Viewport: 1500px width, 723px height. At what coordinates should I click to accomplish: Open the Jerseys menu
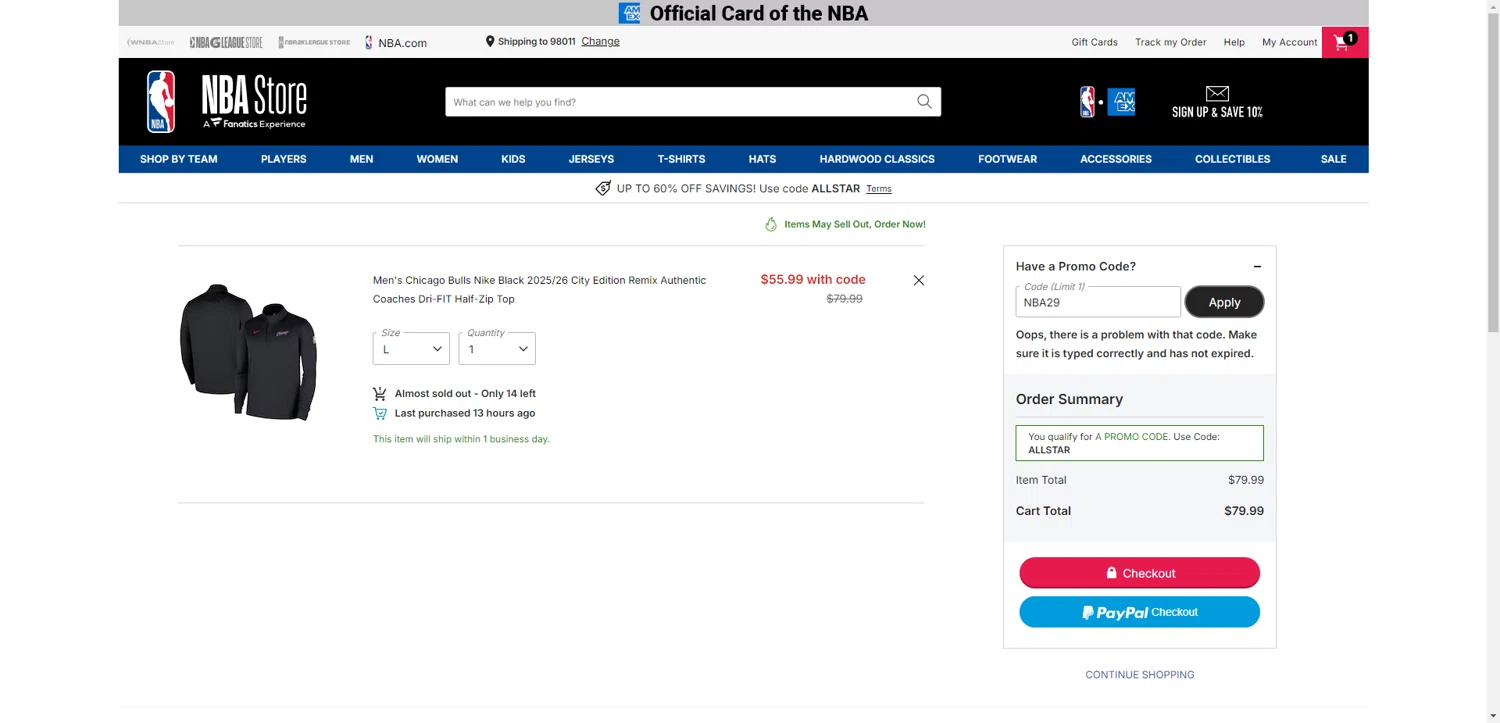pyautogui.click(x=591, y=159)
